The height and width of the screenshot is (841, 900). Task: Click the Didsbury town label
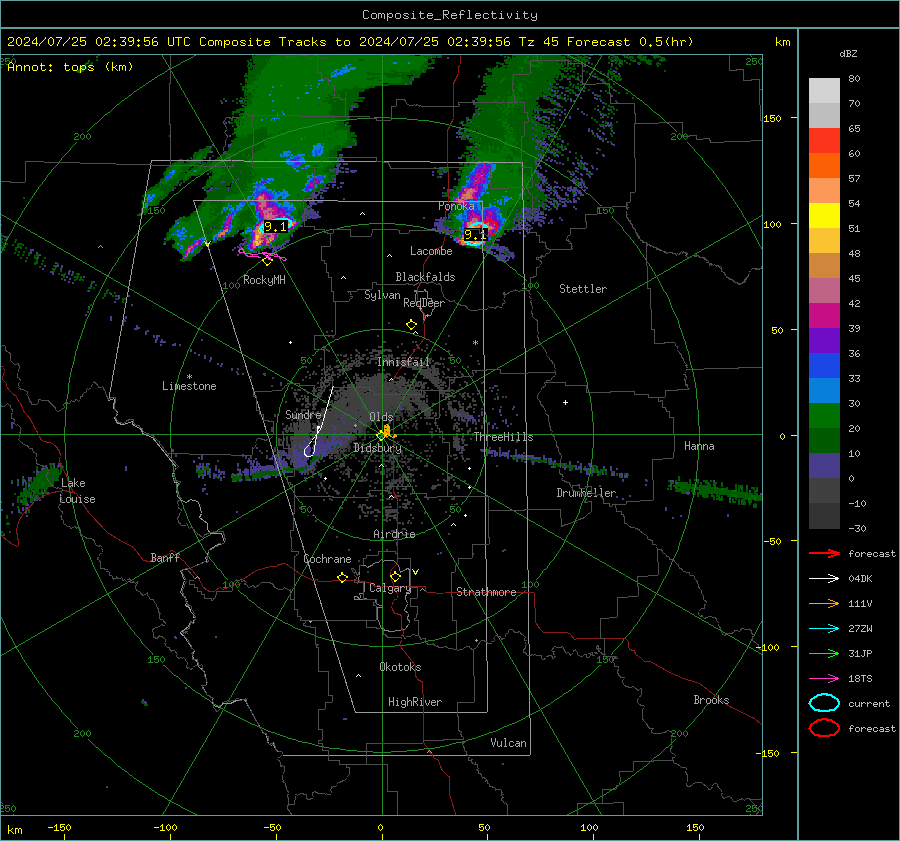click(377, 448)
